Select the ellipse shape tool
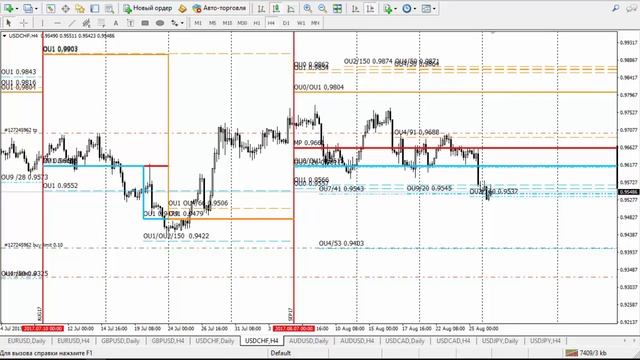The height and width of the screenshot is (360, 640). click(160, 23)
